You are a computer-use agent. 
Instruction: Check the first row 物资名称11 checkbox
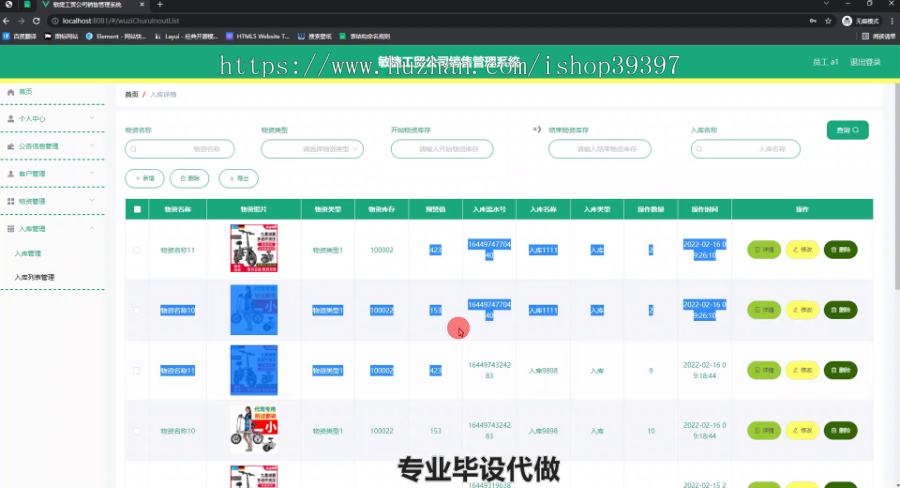coord(137,250)
